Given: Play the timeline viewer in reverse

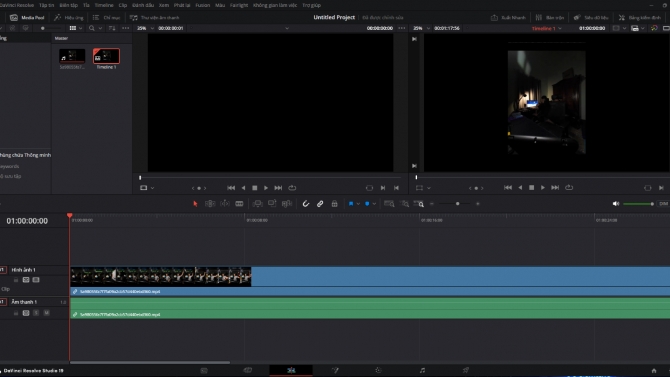Looking at the screenshot, I should 520,188.
